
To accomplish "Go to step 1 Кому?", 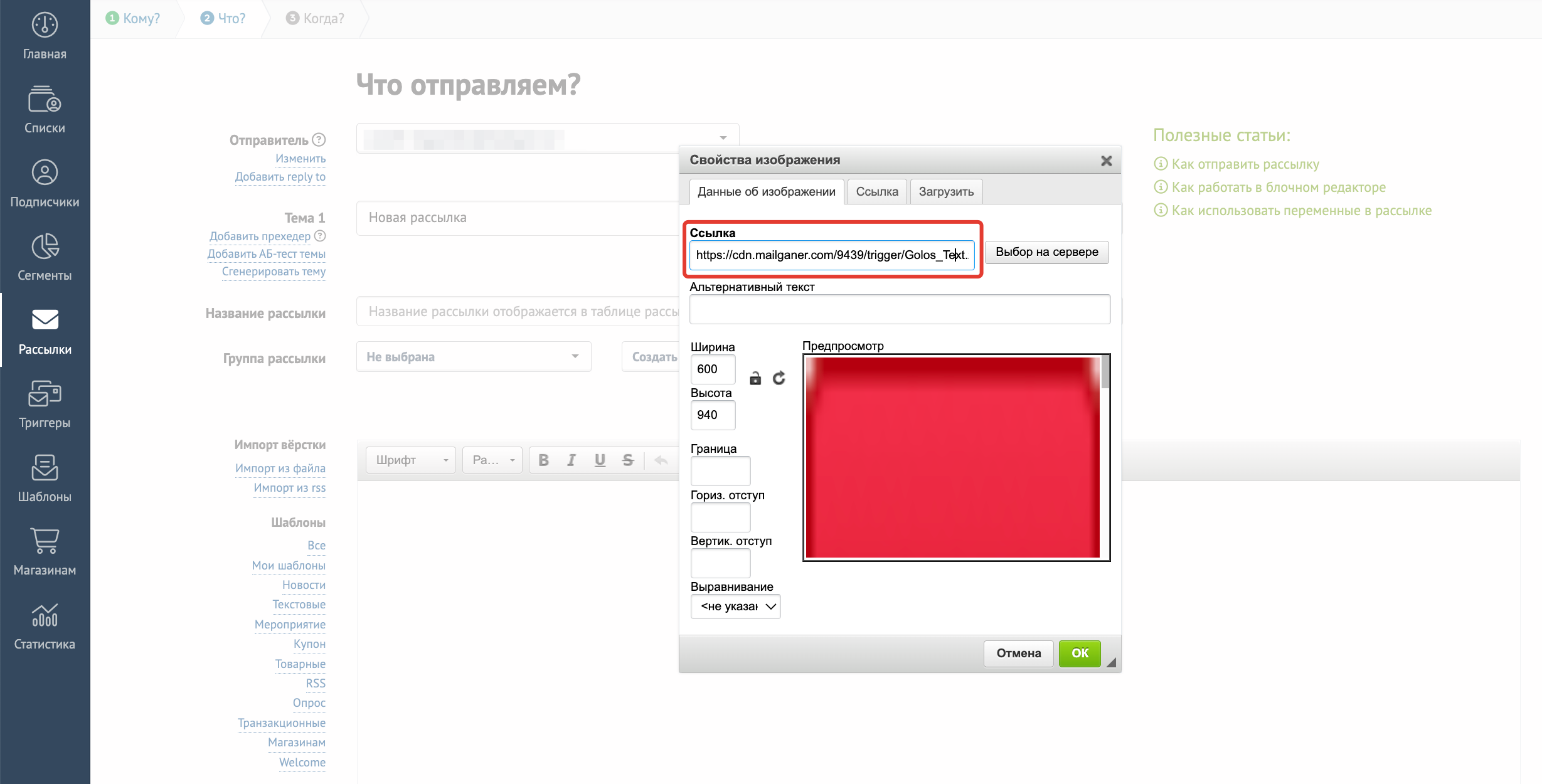I will coord(133,18).
